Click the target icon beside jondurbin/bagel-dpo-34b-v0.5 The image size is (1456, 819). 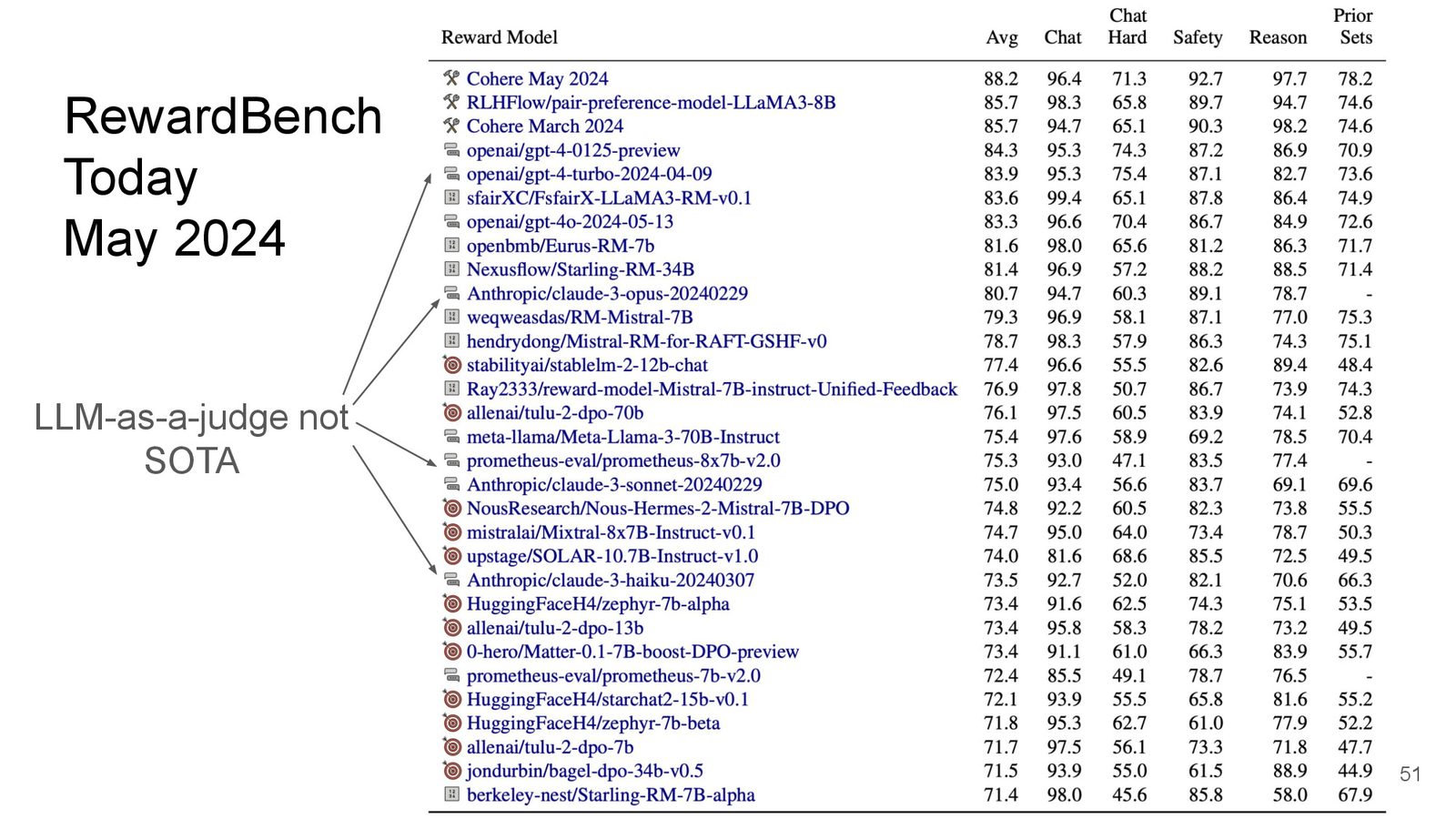pos(451,771)
